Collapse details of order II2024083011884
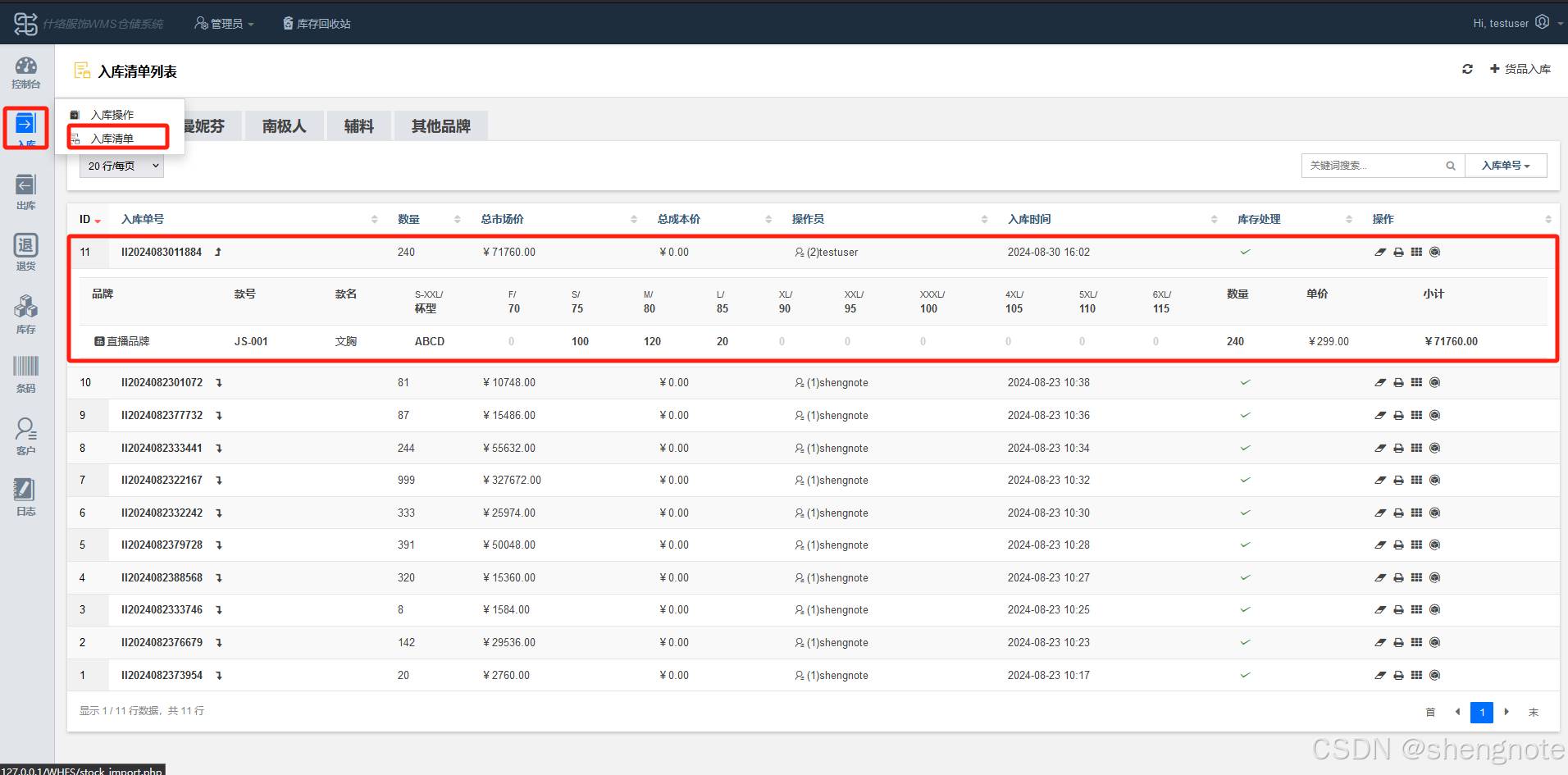 [x=218, y=253]
